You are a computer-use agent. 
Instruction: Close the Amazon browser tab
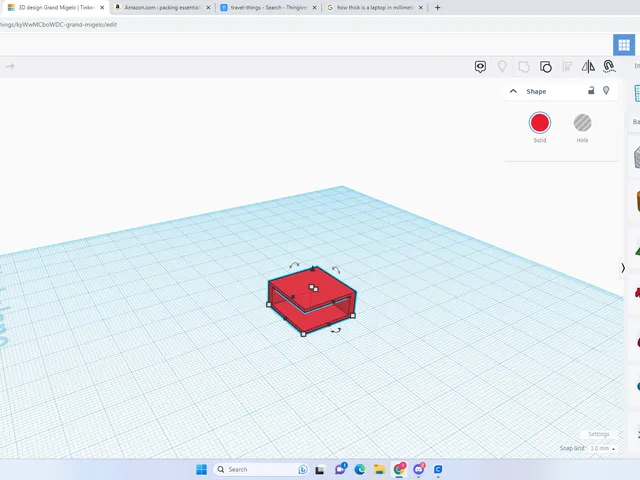[x=208, y=7]
